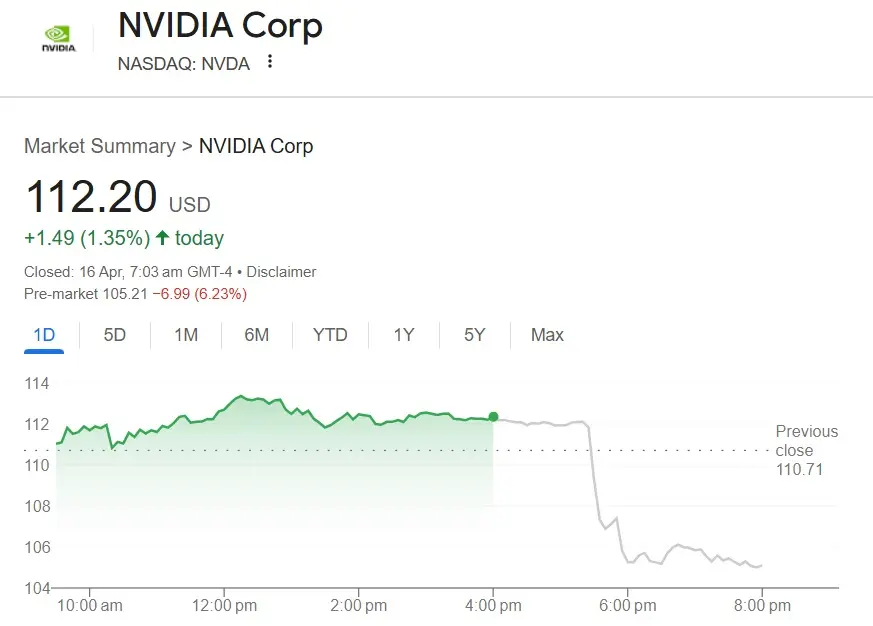The height and width of the screenshot is (626, 873).
Task: Select the 6M chart tab
Action: coord(257,335)
